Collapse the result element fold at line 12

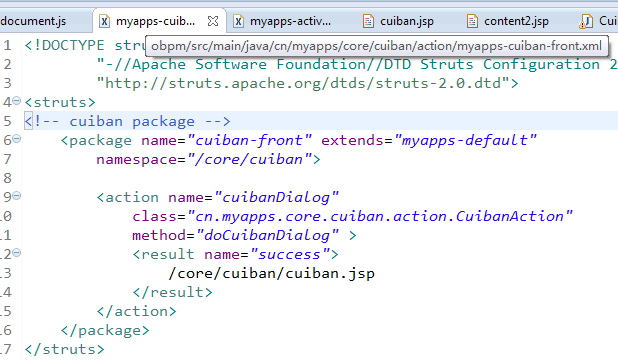tap(16, 252)
